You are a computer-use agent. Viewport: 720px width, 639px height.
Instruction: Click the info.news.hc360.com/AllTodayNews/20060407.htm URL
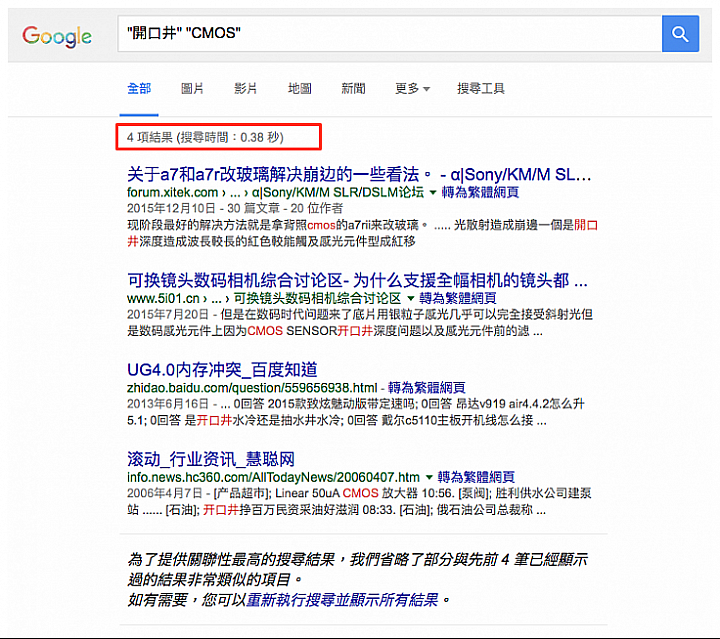(273, 477)
